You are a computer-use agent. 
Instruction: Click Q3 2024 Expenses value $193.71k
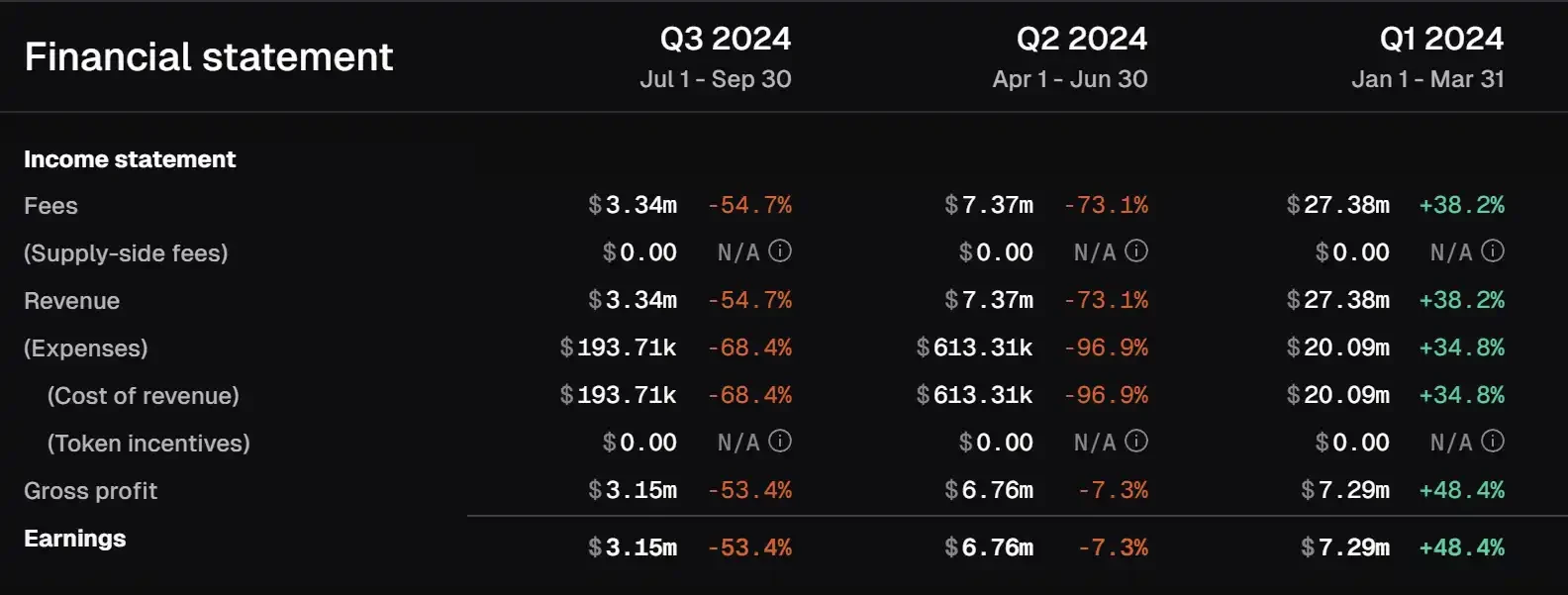pos(618,347)
